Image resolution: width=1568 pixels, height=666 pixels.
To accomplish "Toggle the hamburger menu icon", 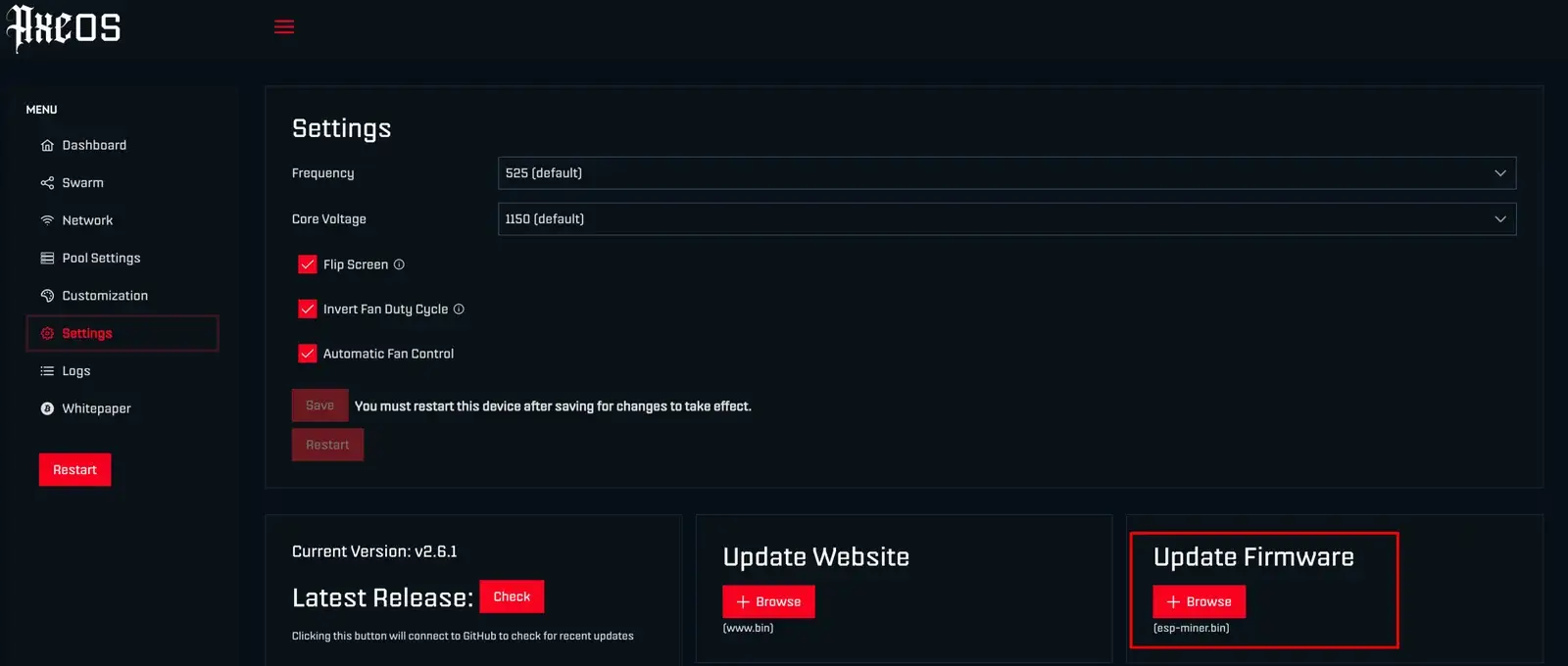I will coord(284,27).
